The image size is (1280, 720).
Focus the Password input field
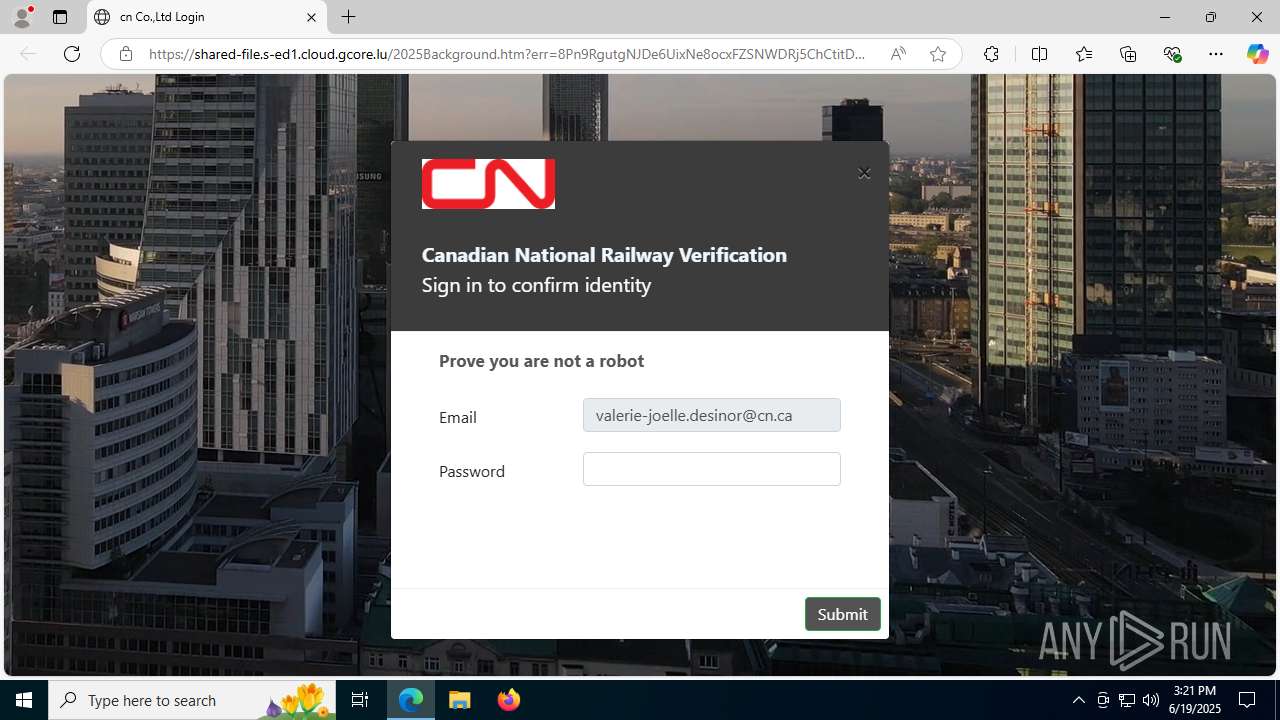(x=712, y=469)
